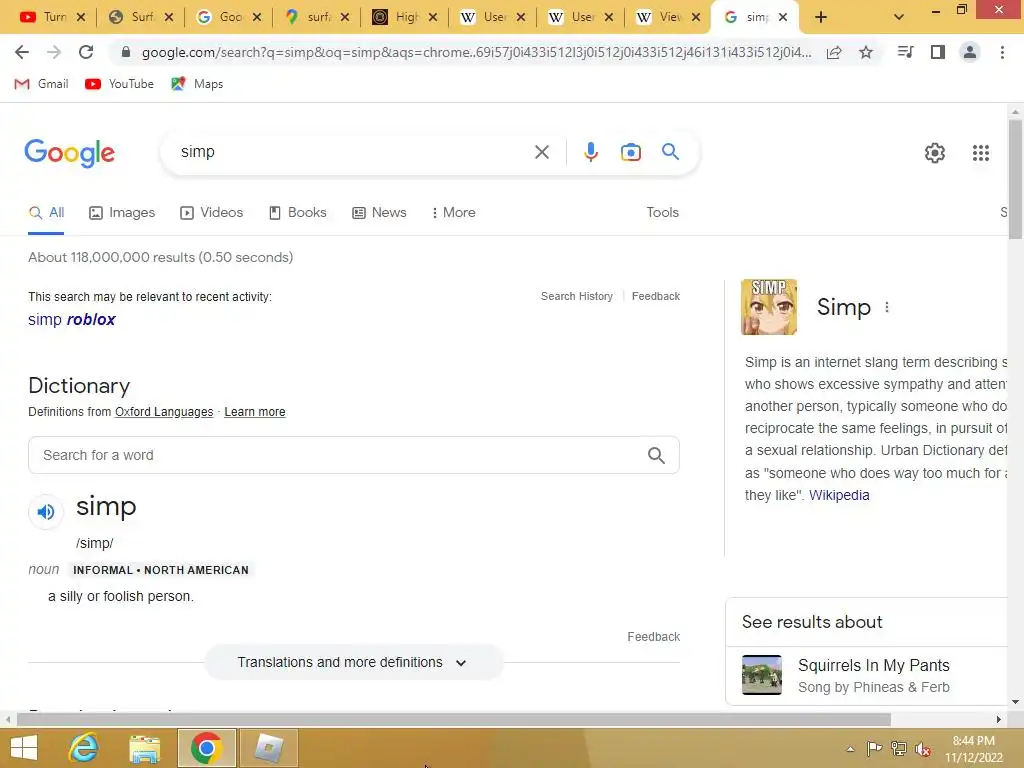Open the tab search chevron
1024x768 pixels.
coord(899,17)
